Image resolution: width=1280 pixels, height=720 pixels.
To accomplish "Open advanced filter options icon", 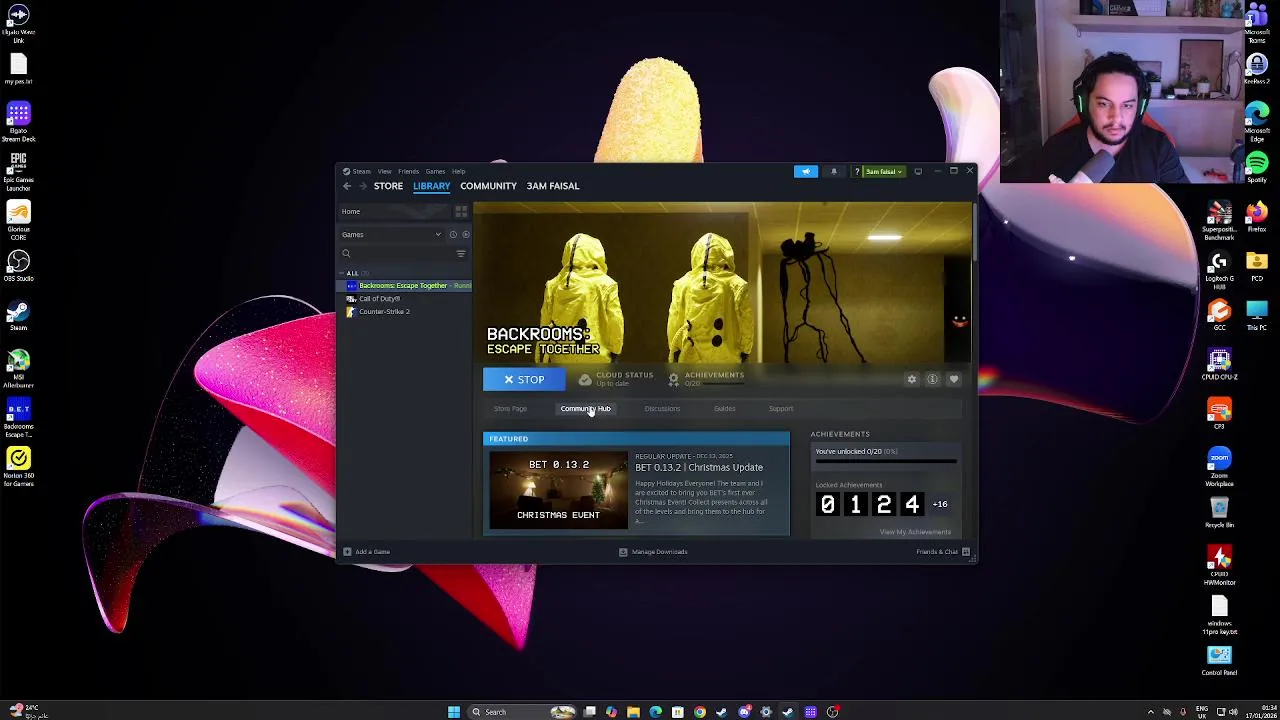I will pyautogui.click(x=461, y=254).
